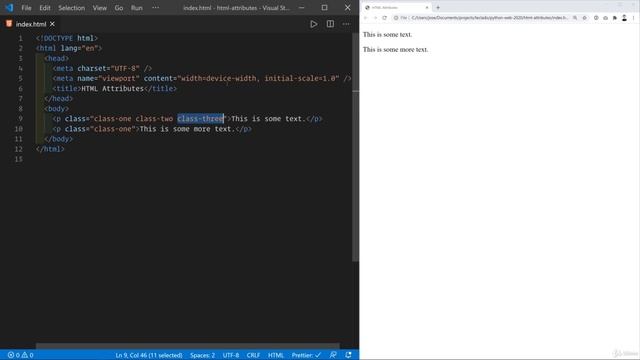The image size is (640, 360).
Task: Click the Prettier status item
Action: (x=306, y=355)
